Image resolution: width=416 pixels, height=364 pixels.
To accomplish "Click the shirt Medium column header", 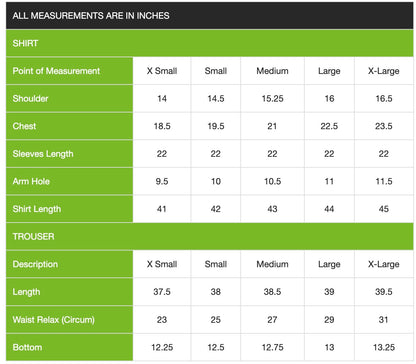I will tap(272, 71).
